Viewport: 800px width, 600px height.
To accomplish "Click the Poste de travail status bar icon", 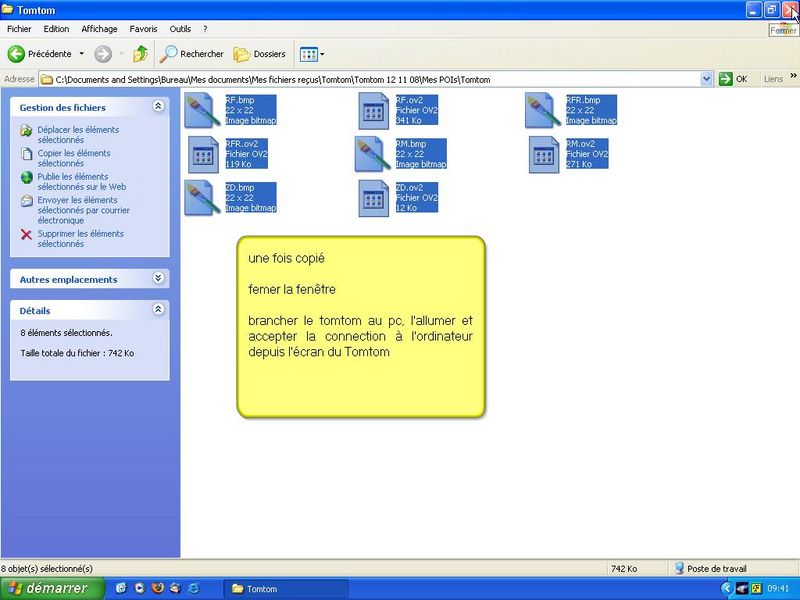I will (679, 568).
